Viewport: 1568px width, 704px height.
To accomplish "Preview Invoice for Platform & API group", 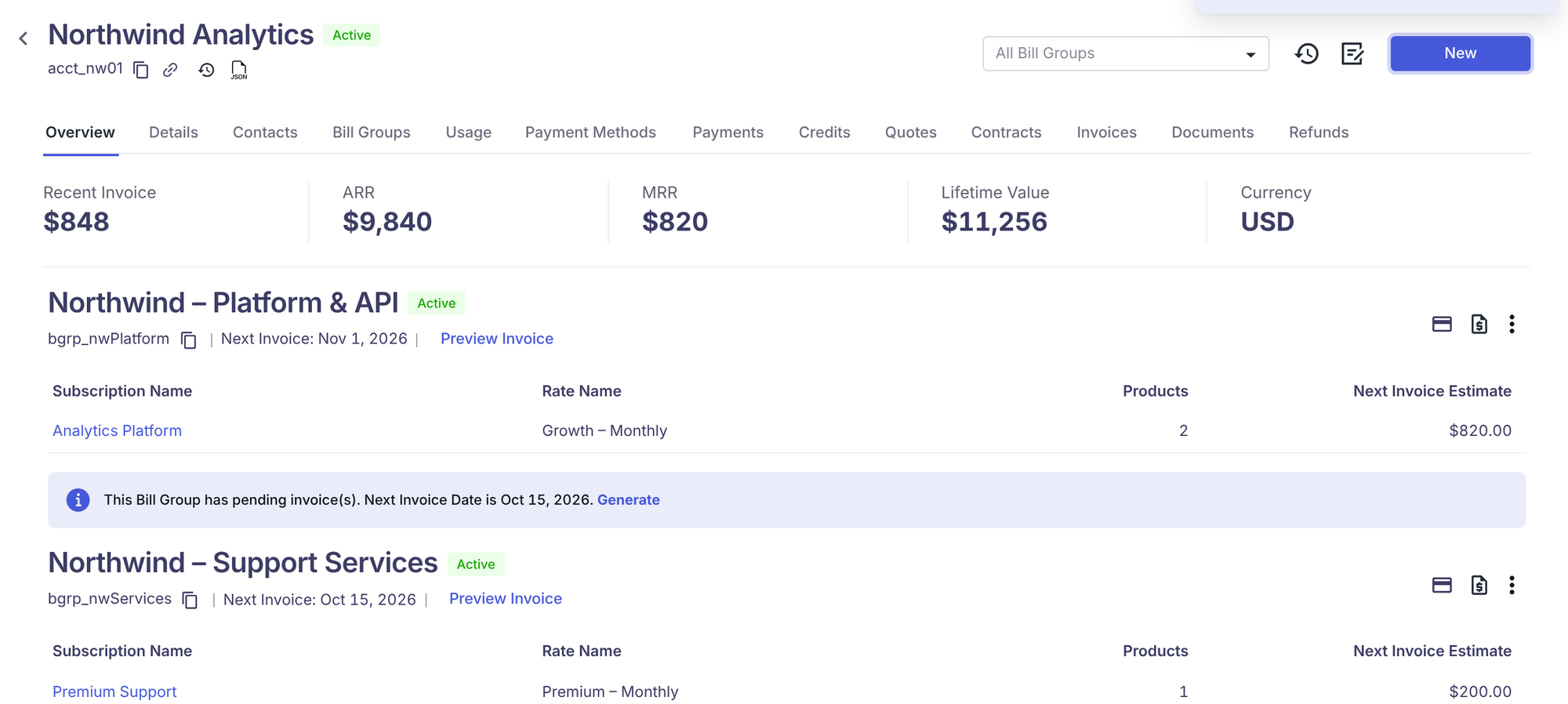I will pos(497,339).
